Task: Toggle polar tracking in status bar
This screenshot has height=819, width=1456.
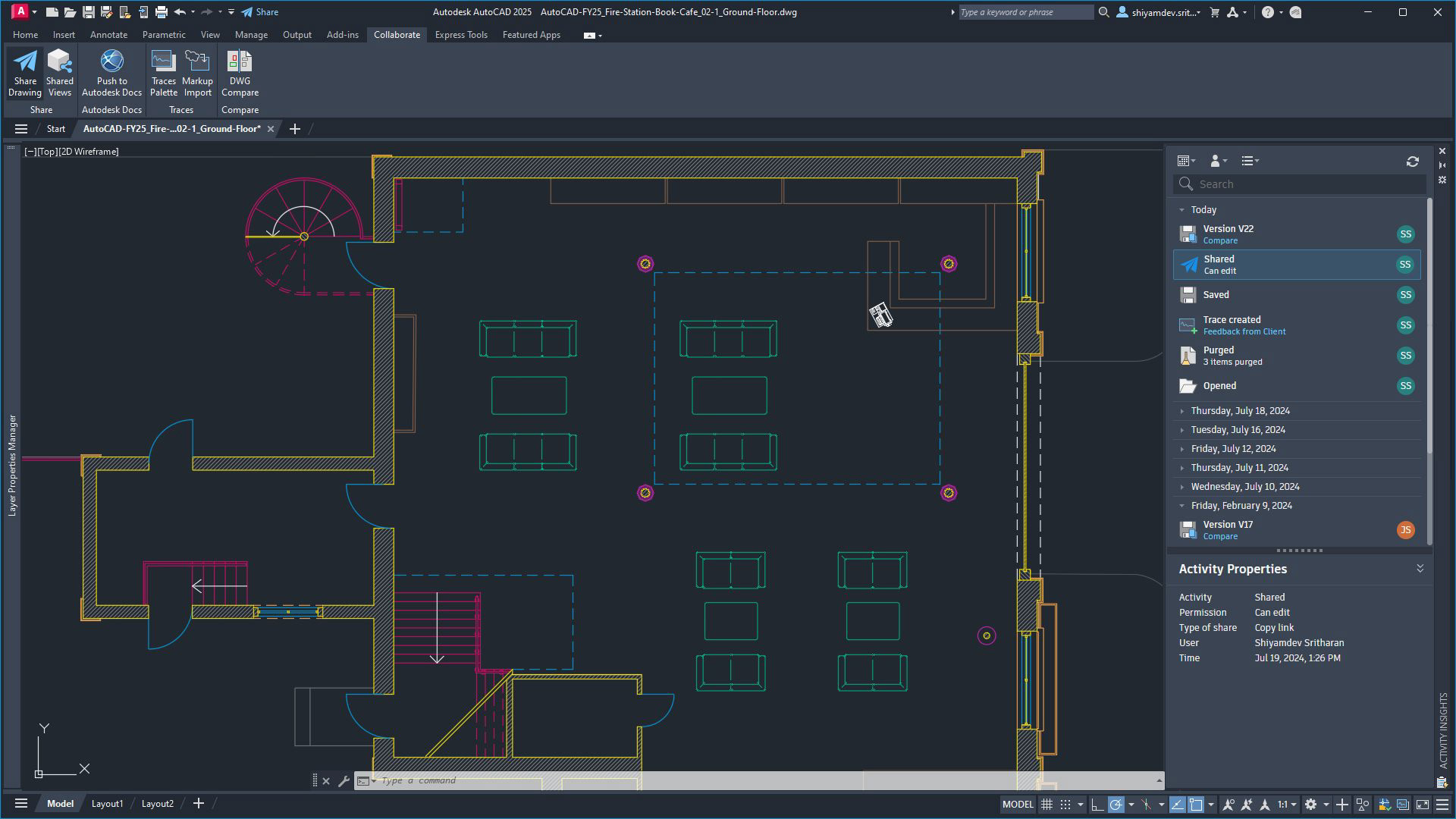Action: pyautogui.click(x=1116, y=805)
